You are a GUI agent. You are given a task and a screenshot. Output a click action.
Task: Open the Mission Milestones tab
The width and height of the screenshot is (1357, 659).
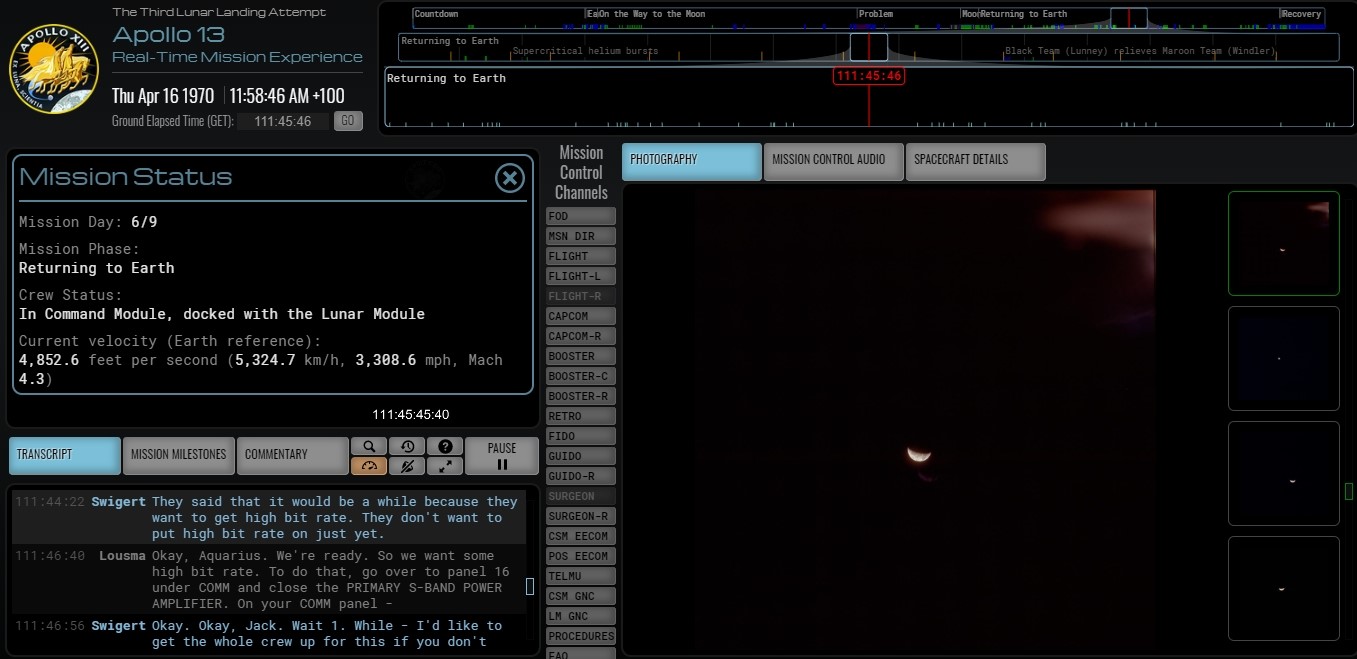179,455
